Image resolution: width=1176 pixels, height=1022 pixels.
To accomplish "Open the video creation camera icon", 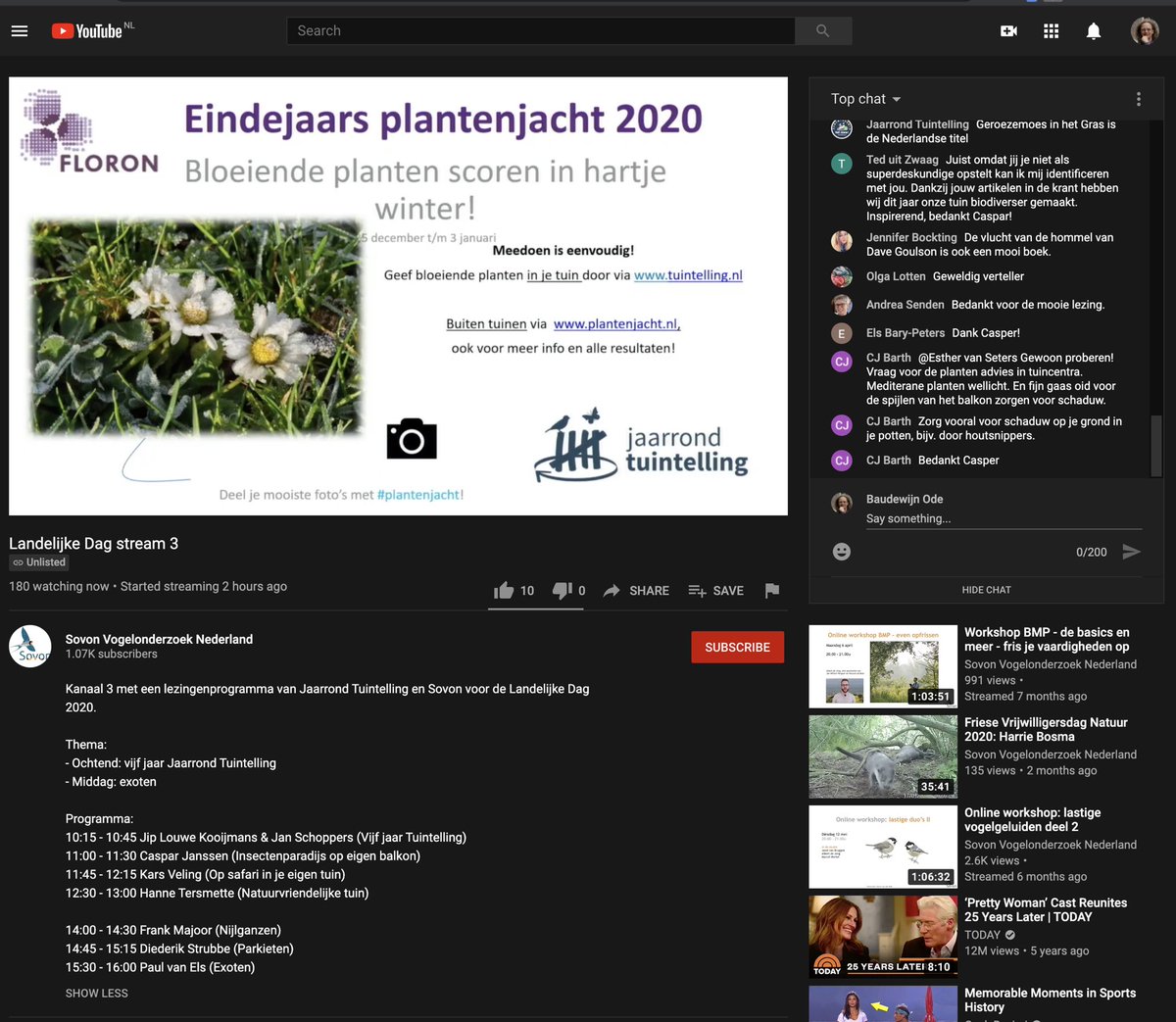I will pyautogui.click(x=1008, y=30).
